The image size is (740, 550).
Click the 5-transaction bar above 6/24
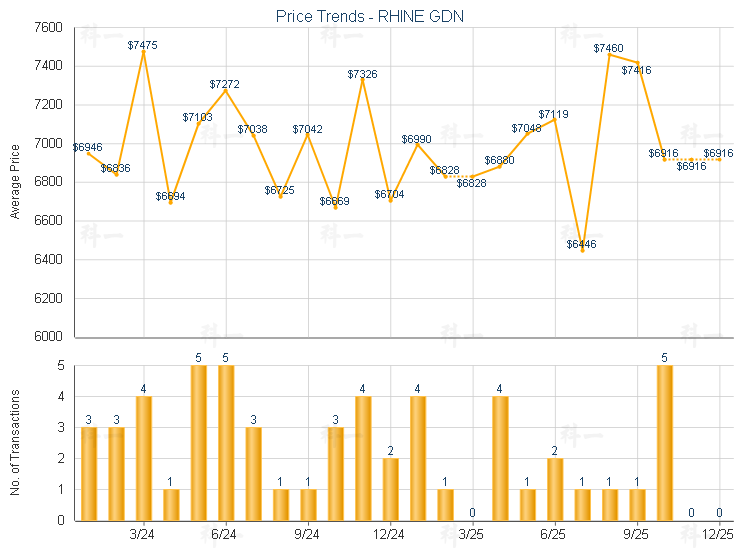point(226,443)
